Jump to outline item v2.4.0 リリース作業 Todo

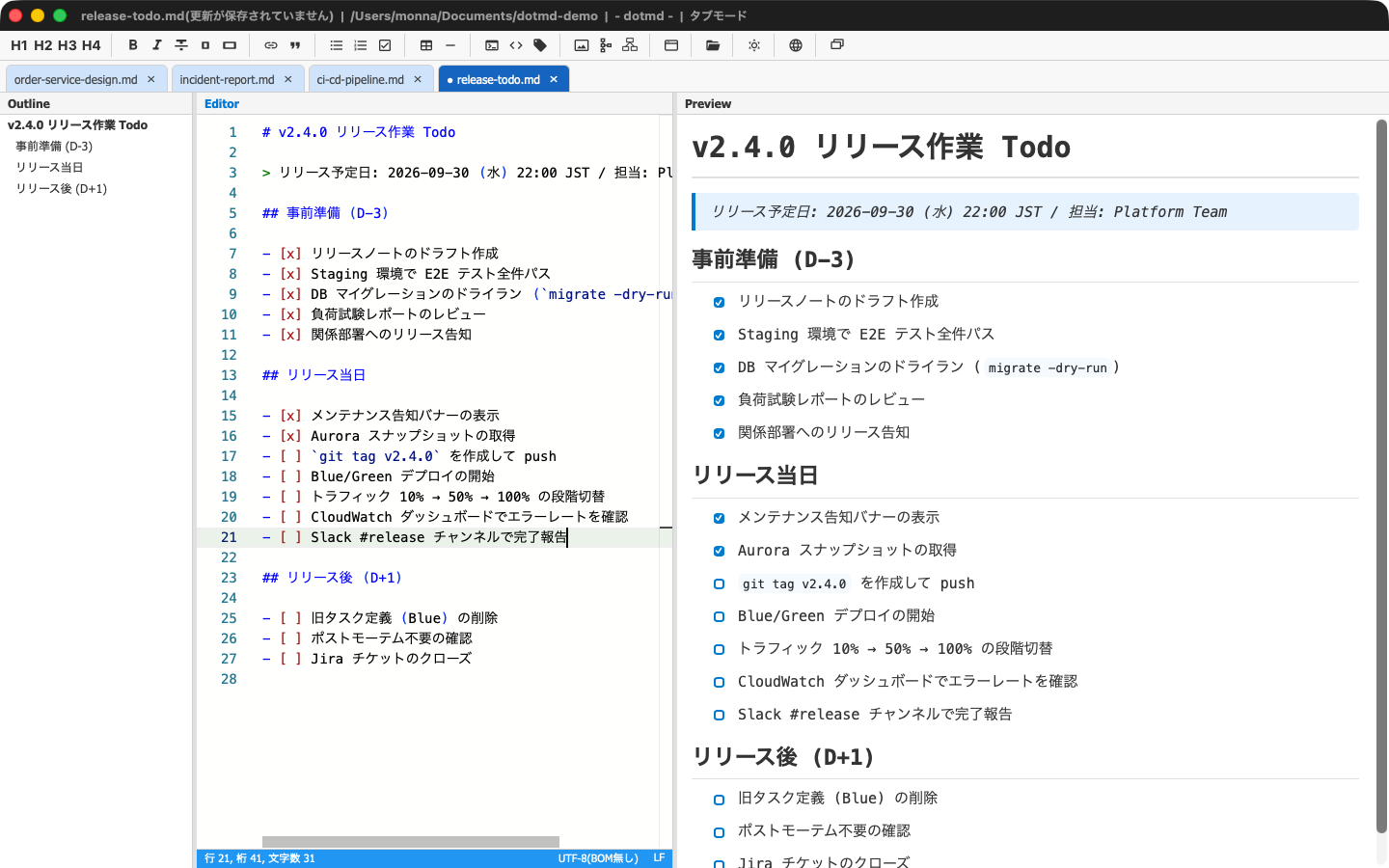click(x=77, y=125)
